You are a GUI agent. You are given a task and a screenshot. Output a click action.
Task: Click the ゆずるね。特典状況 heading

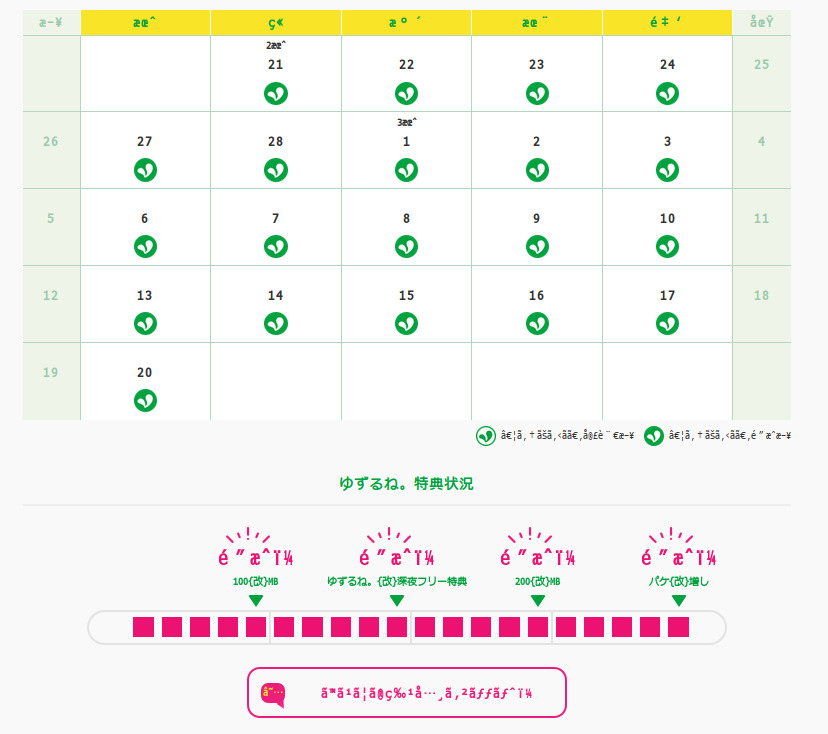pos(406,483)
